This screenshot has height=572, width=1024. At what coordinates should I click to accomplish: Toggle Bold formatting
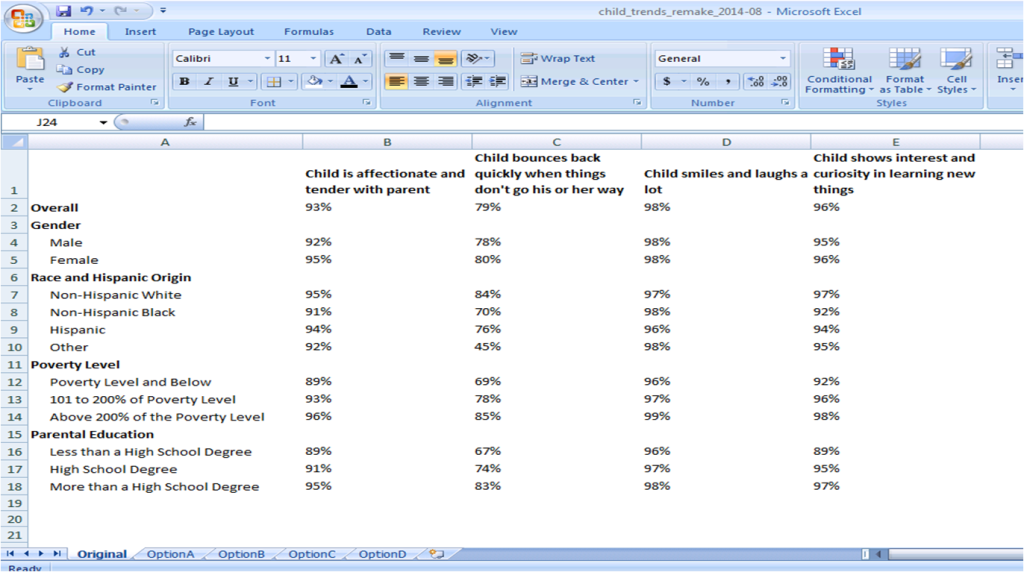[x=185, y=82]
